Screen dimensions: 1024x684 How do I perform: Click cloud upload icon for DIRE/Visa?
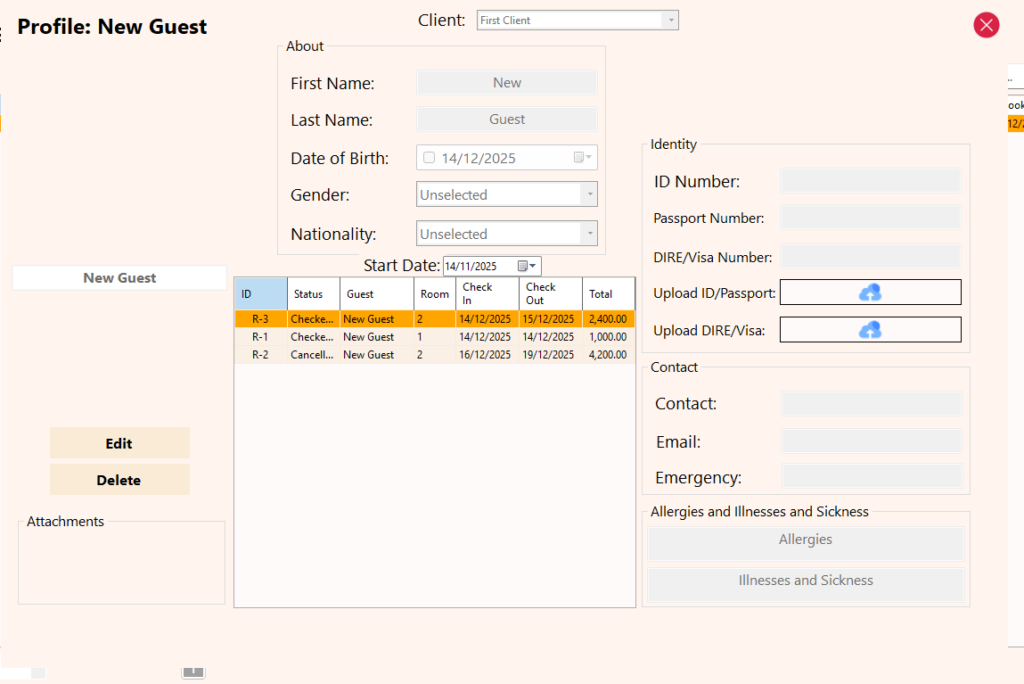coord(870,330)
